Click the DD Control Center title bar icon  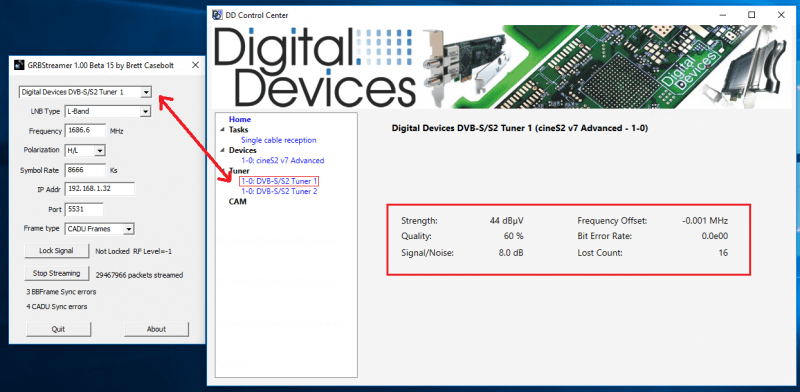217,15
